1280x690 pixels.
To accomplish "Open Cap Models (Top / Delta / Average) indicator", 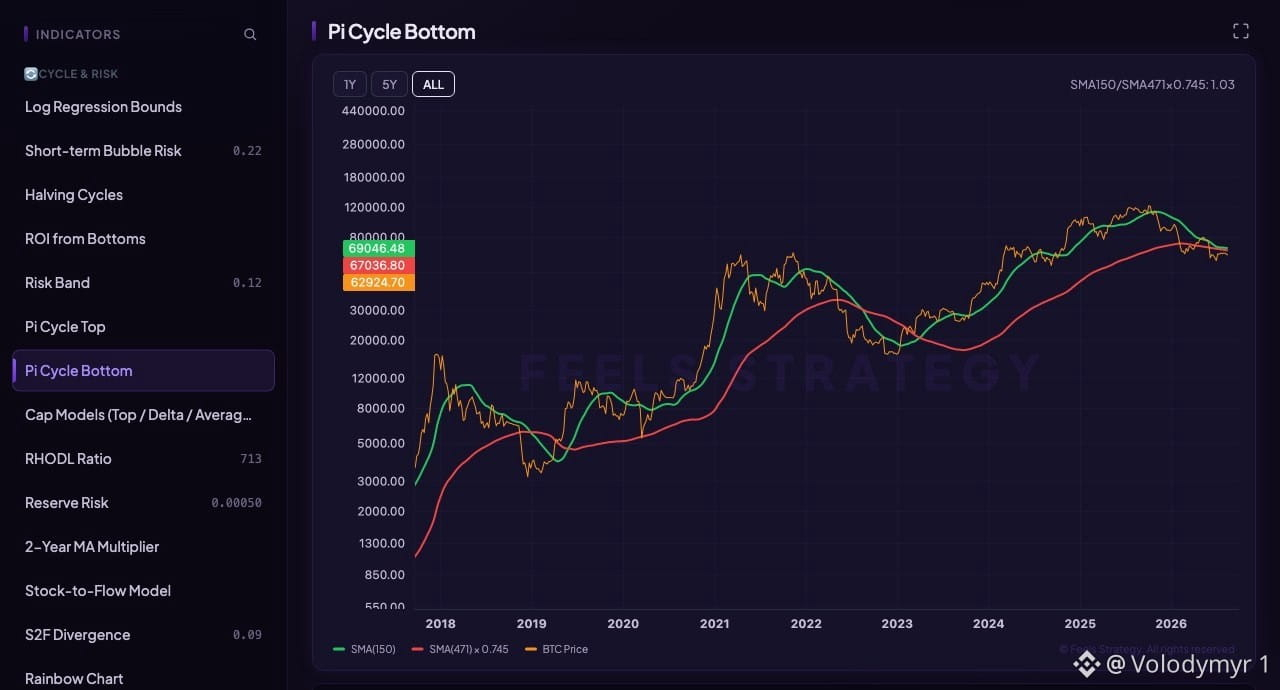I will (x=143, y=415).
